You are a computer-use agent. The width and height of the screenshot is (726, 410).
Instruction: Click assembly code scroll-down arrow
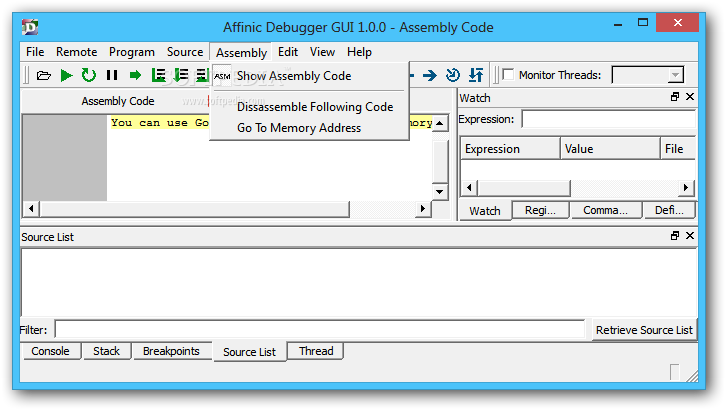coord(440,192)
